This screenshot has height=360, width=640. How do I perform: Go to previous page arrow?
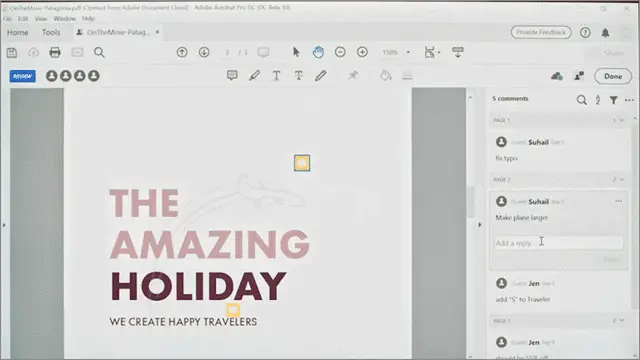coord(182,52)
